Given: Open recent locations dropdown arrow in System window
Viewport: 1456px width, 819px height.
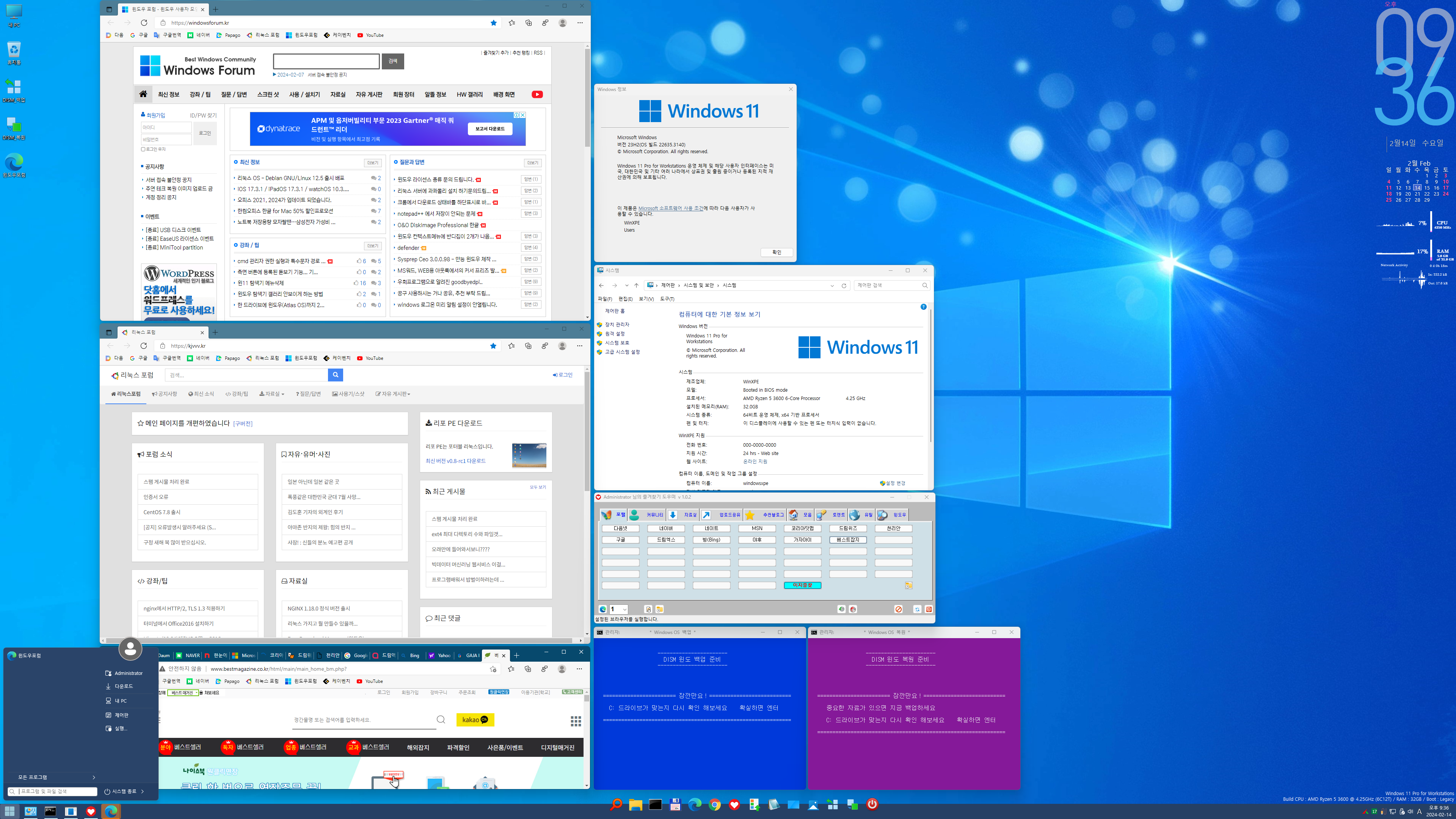Looking at the screenshot, I should [627, 286].
